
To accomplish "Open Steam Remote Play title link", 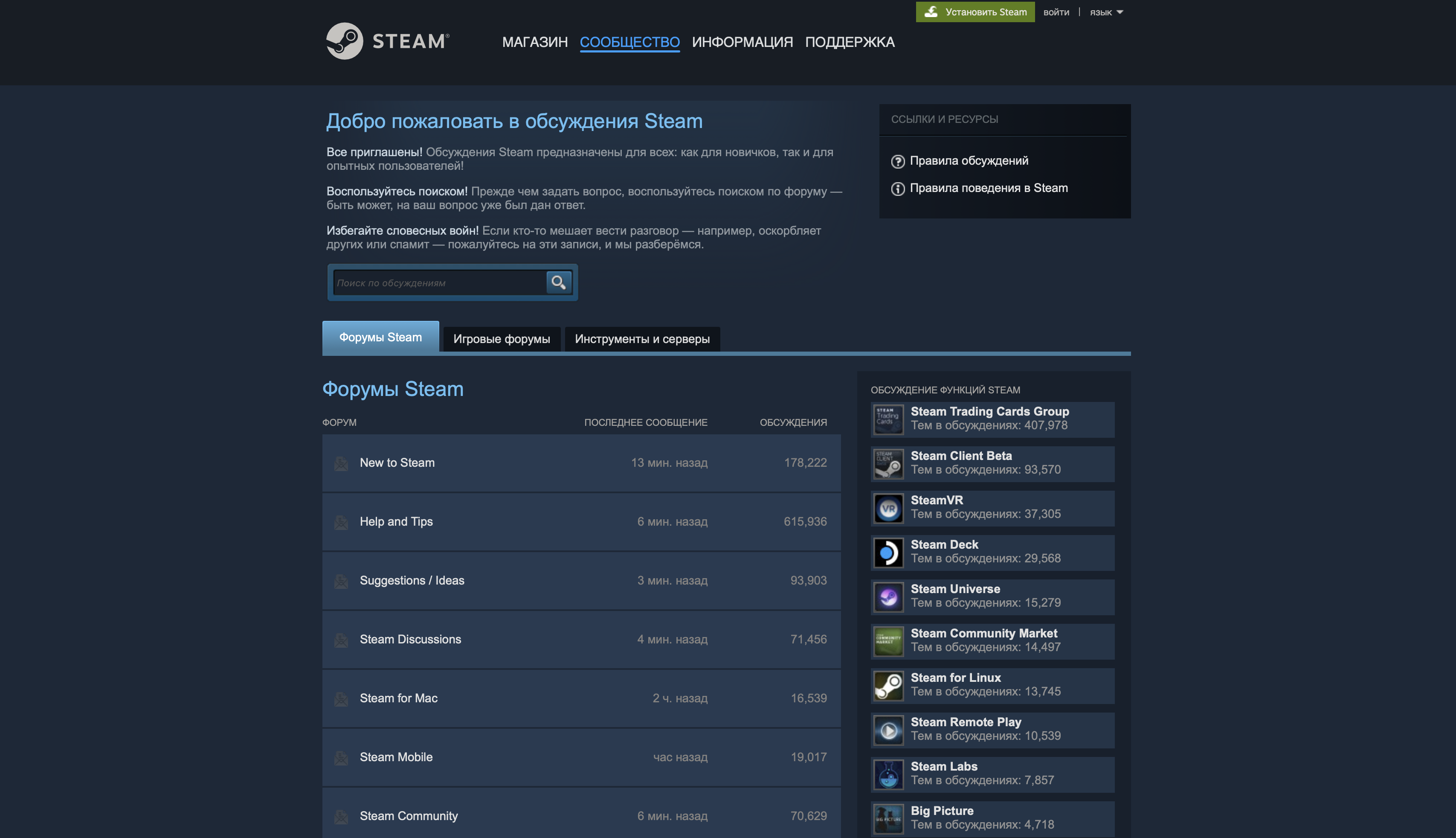I will tap(966, 722).
